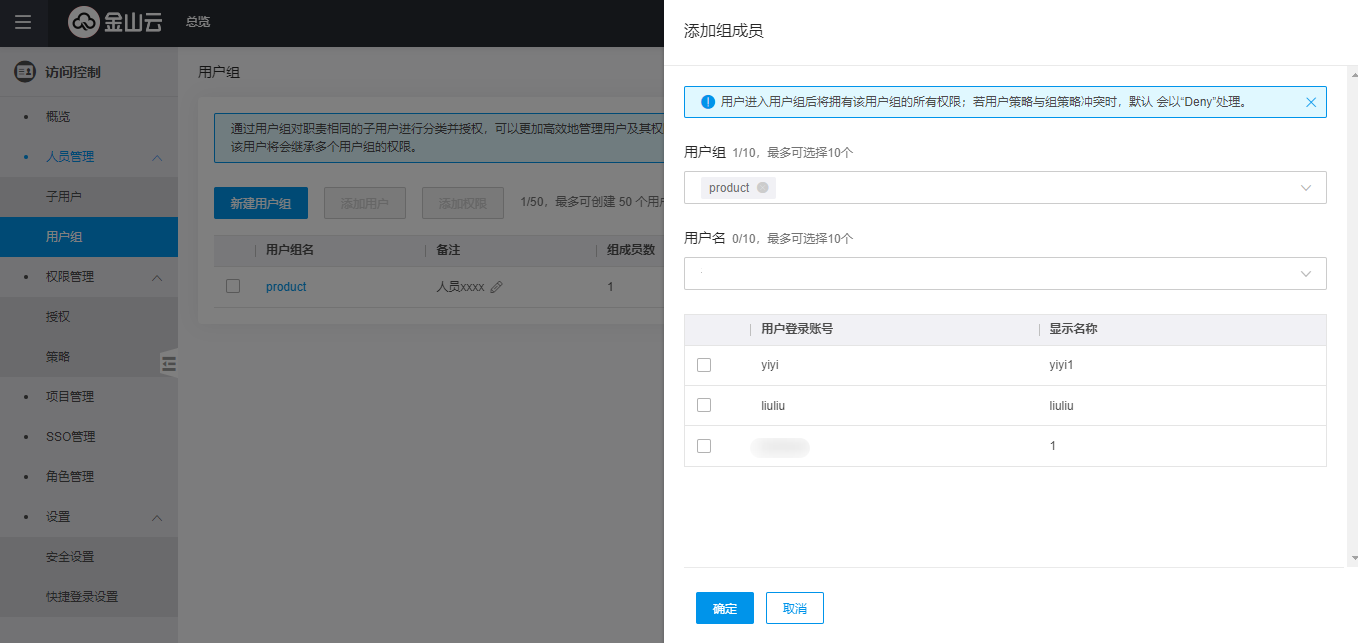
Task: Click the sidebar collapse handle icon
Action: coord(169,363)
